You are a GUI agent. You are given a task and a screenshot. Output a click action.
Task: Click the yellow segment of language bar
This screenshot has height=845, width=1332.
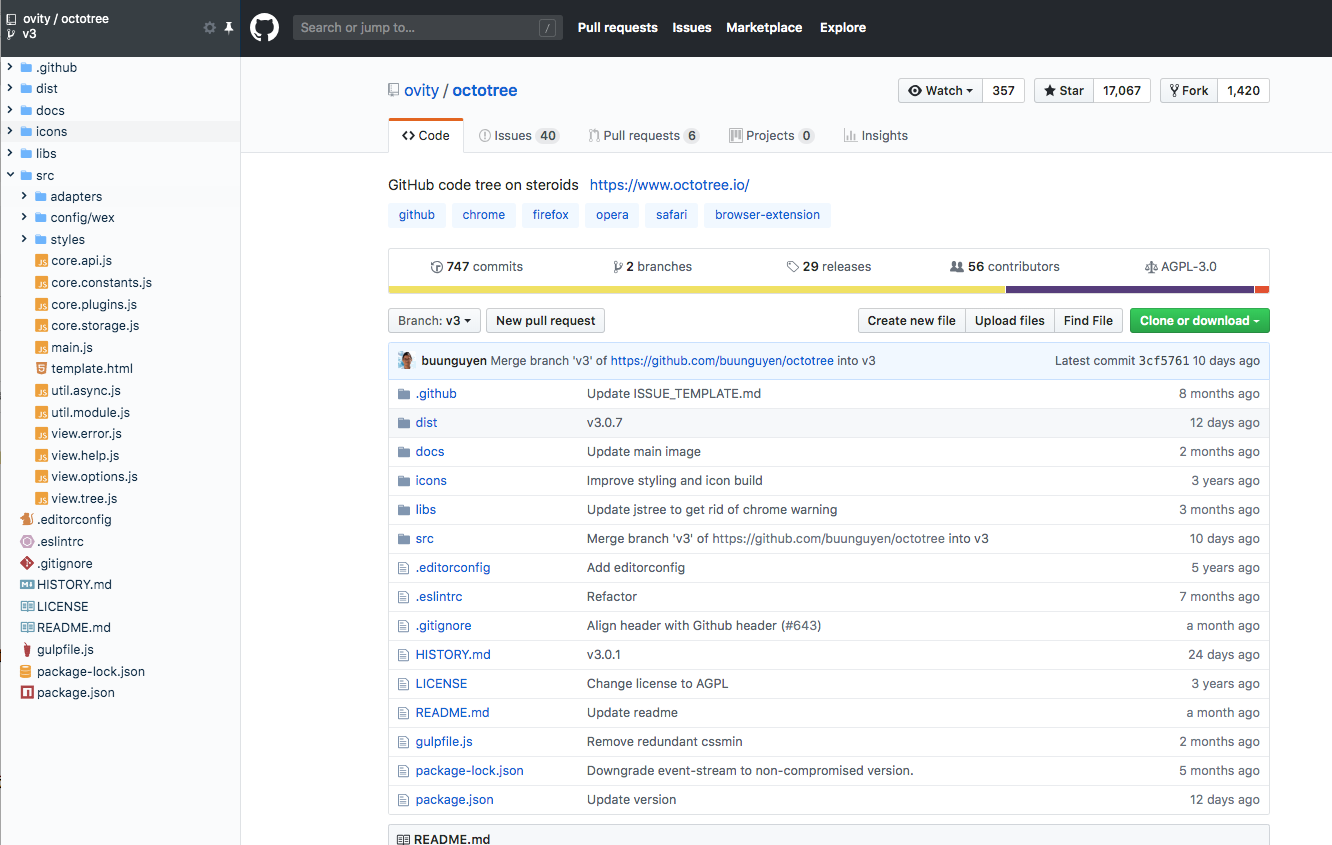tap(697, 290)
